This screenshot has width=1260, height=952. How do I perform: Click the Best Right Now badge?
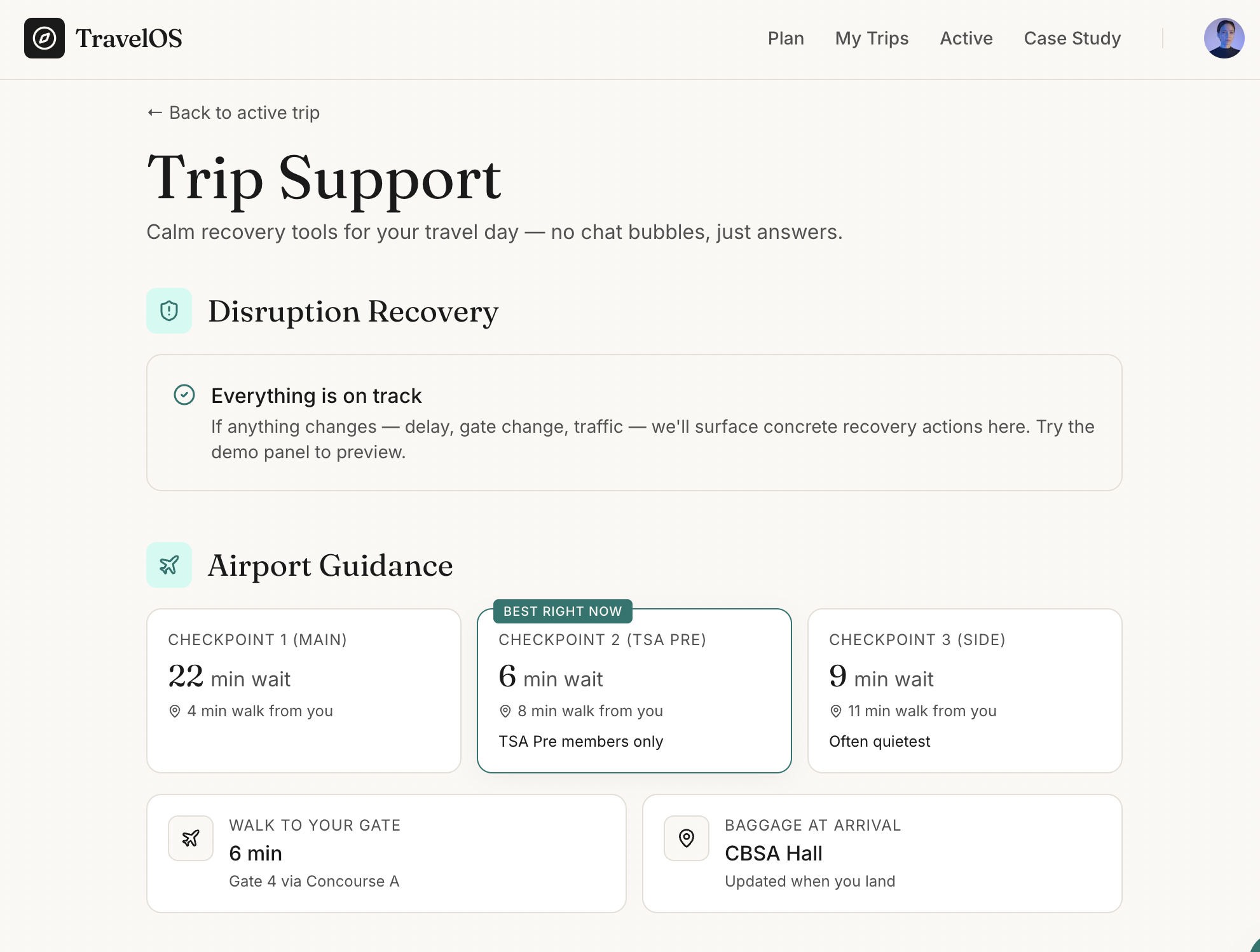[563, 611]
